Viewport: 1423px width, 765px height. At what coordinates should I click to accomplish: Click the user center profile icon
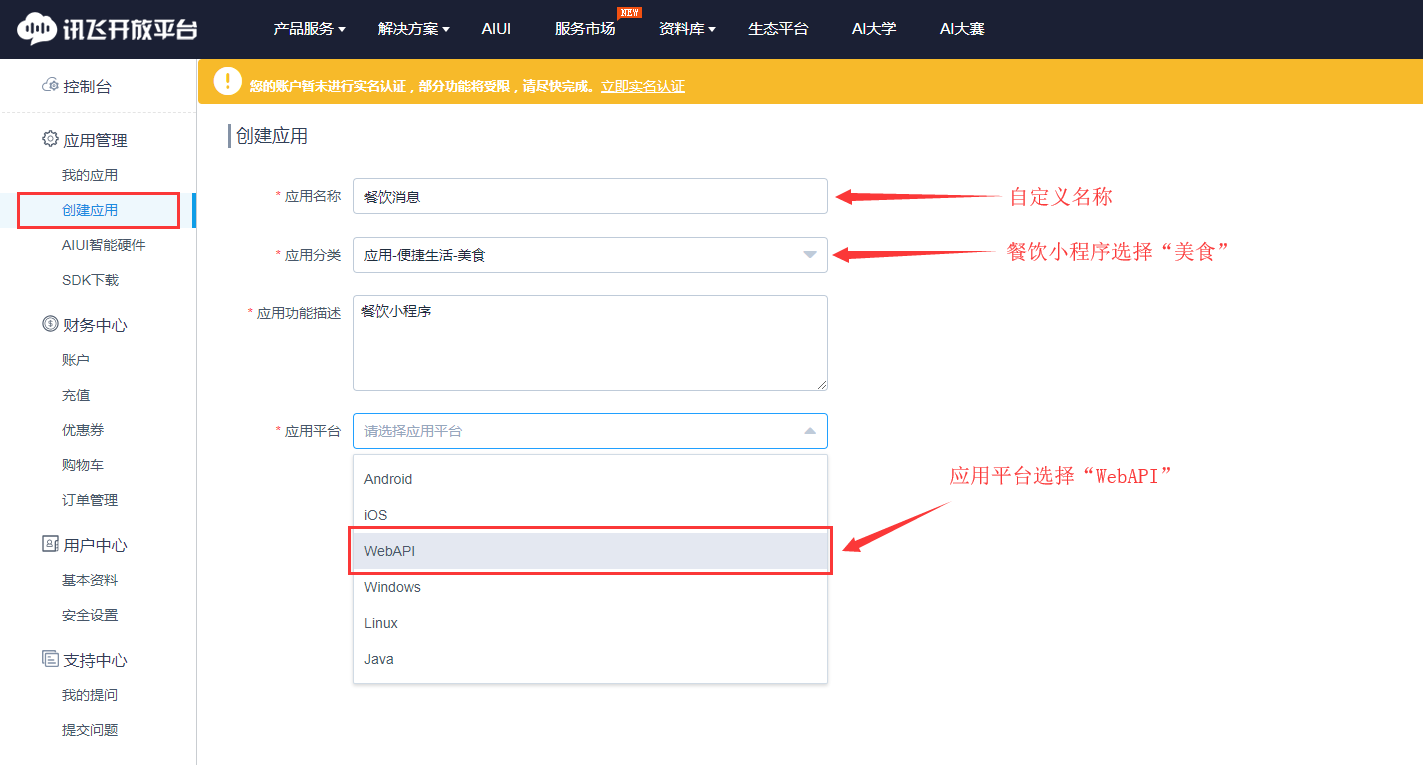pos(50,544)
